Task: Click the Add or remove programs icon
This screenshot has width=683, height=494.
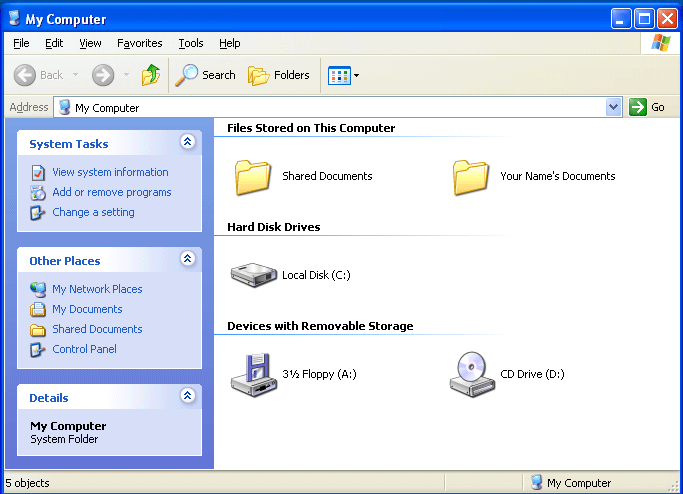Action: [38, 193]
